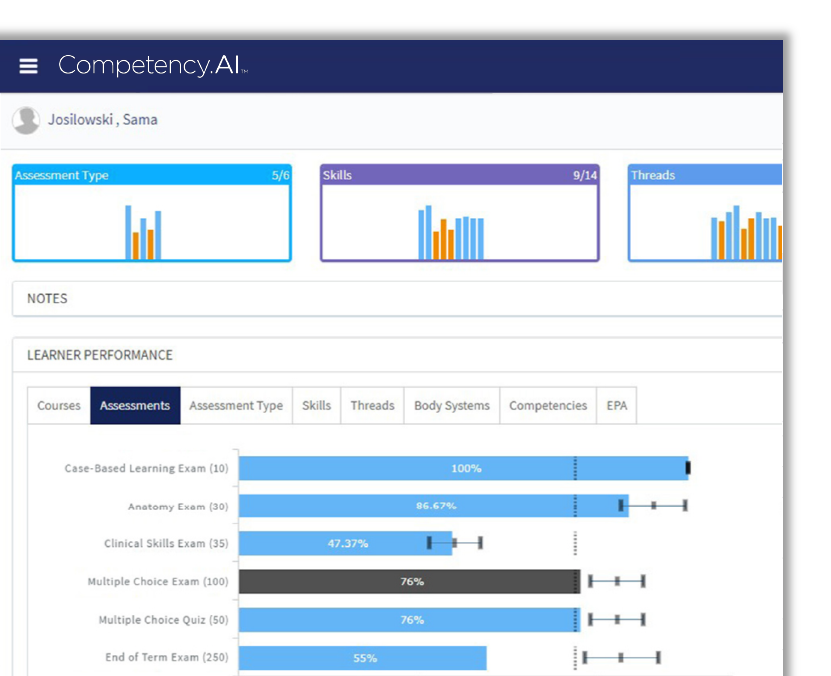Open the hamburger navigation menu
831x676 pixels.
pyautogui.click(x=28, y=66)
